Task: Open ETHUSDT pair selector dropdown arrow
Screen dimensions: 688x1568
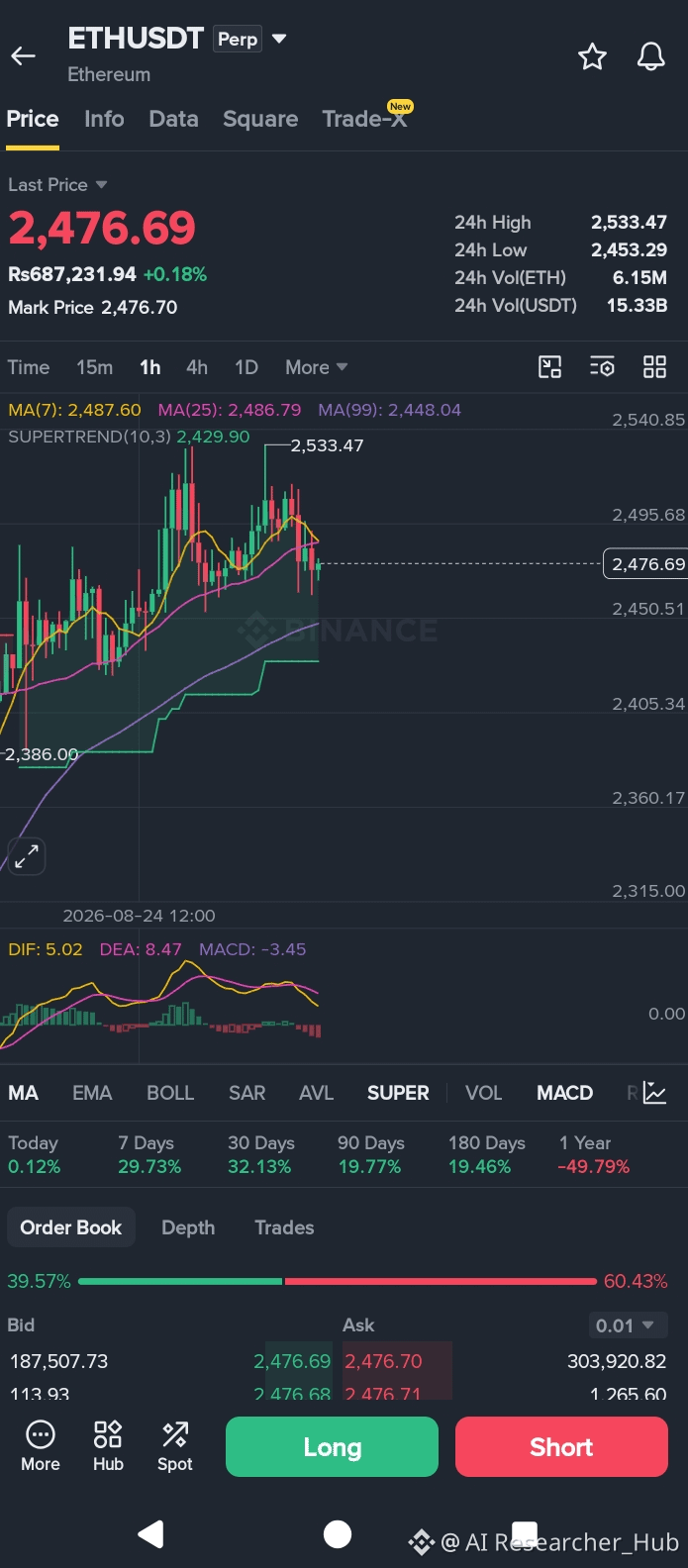Action: [x=279, y=40]
